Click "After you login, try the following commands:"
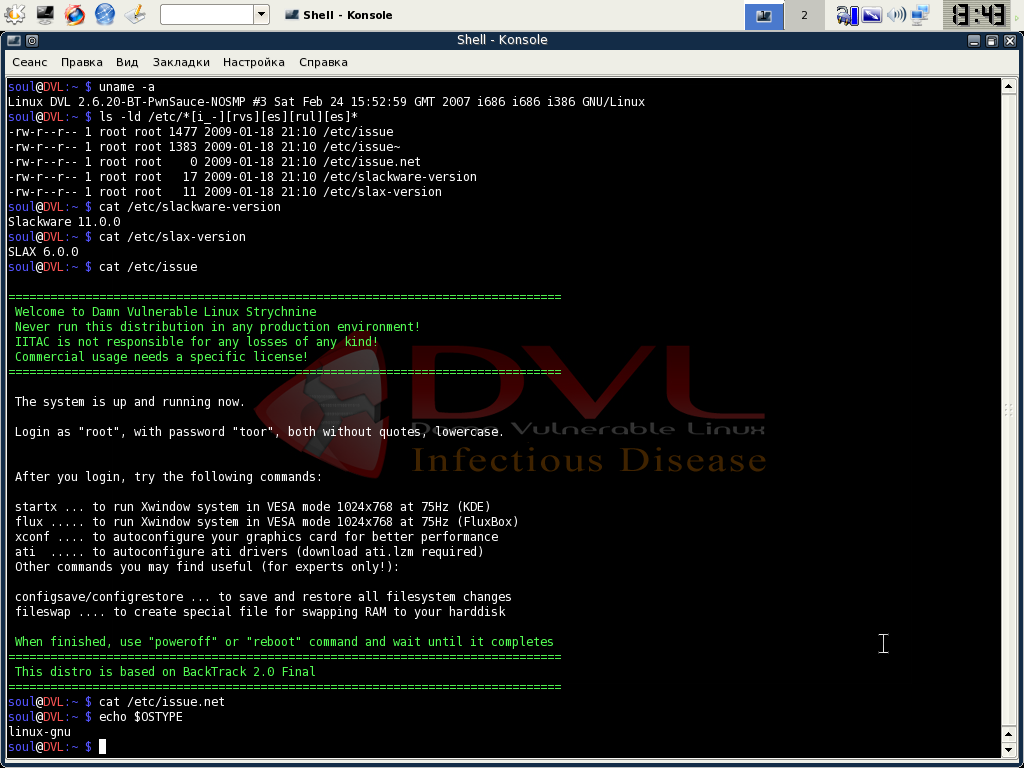The image size is (1024, 768). [168, 477]
